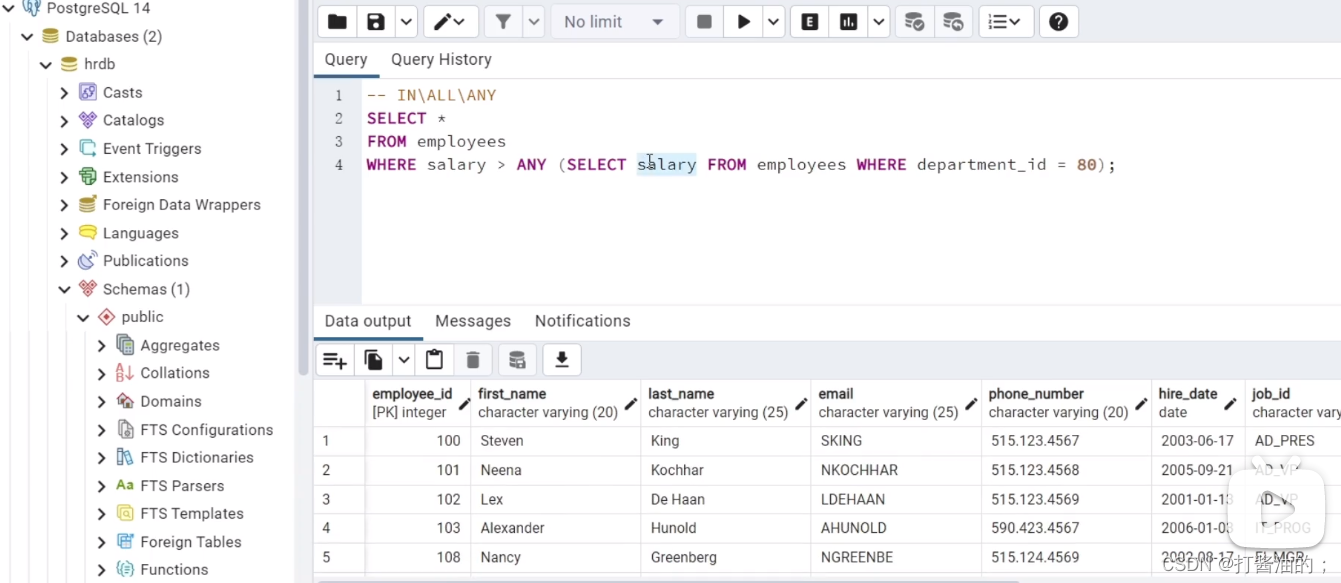Expand the Languages node
The image size is (1341, 583).
pos(64,233)
